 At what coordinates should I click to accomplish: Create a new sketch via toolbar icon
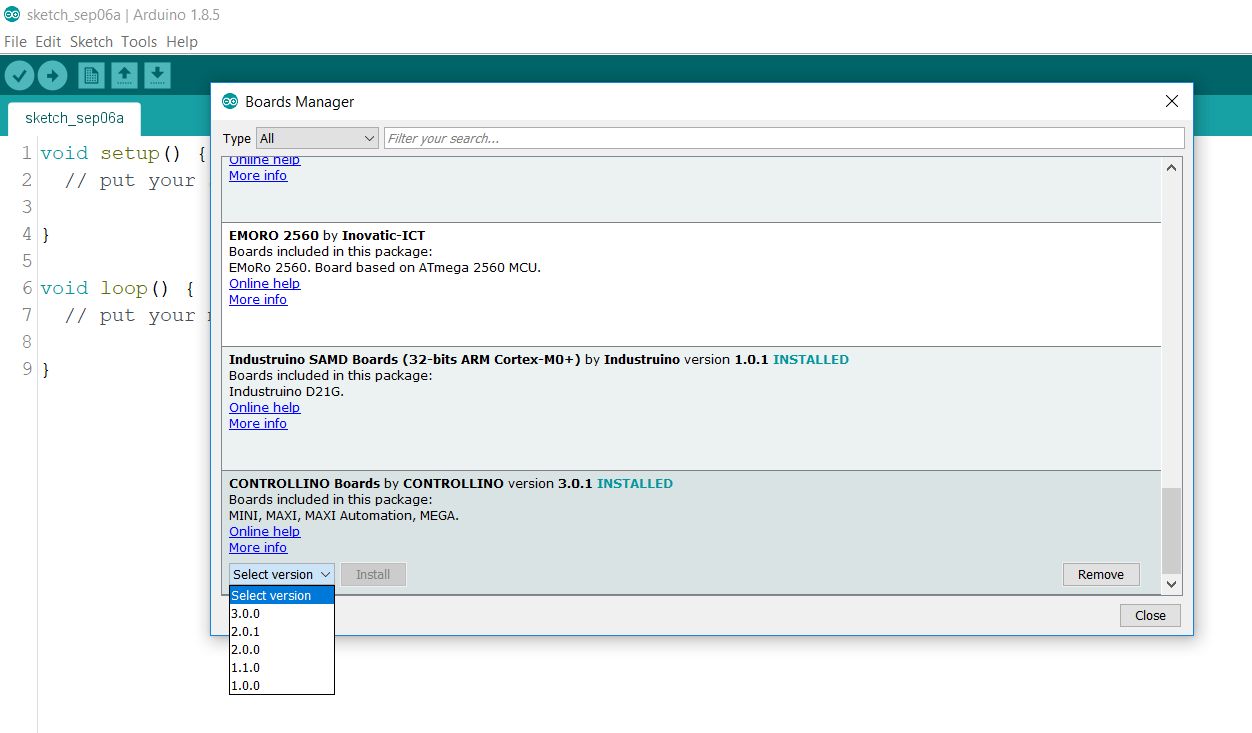tap(89, 75)
